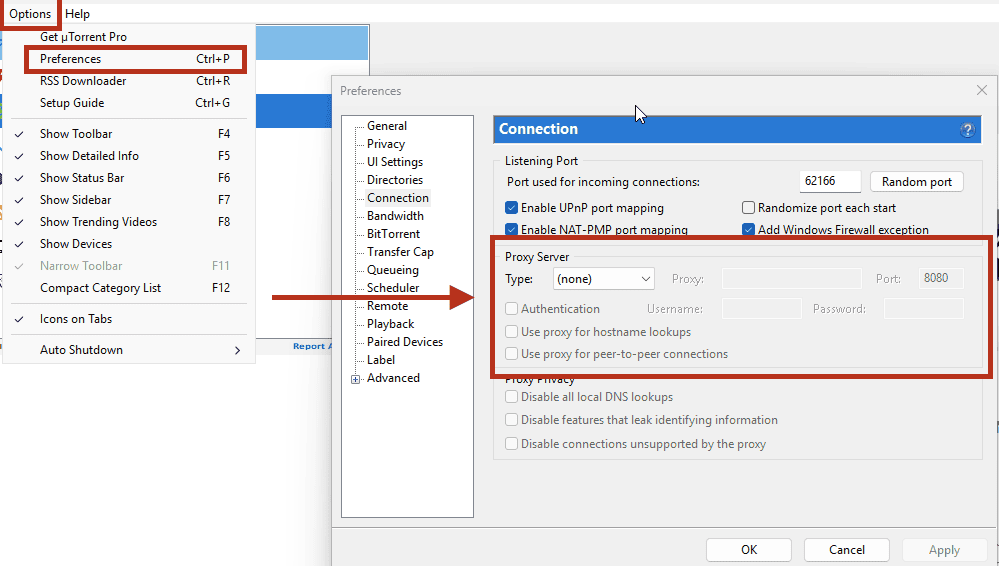Open the Options menu
The image size is (999, 566).
pos(30,13)
